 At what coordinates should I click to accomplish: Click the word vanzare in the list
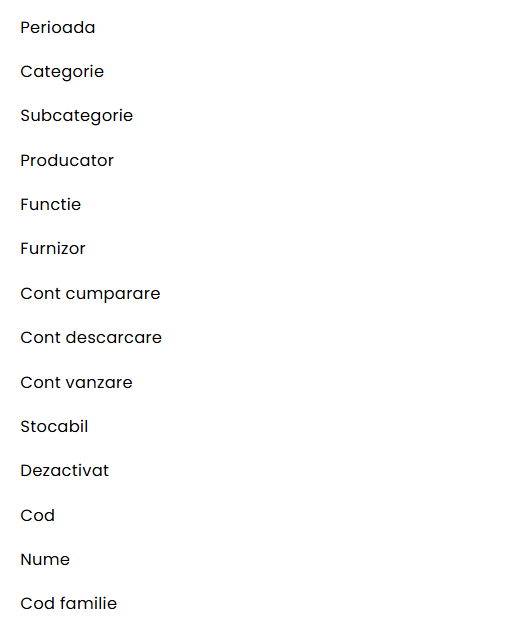pyautogui.click(x=99, y=382)
